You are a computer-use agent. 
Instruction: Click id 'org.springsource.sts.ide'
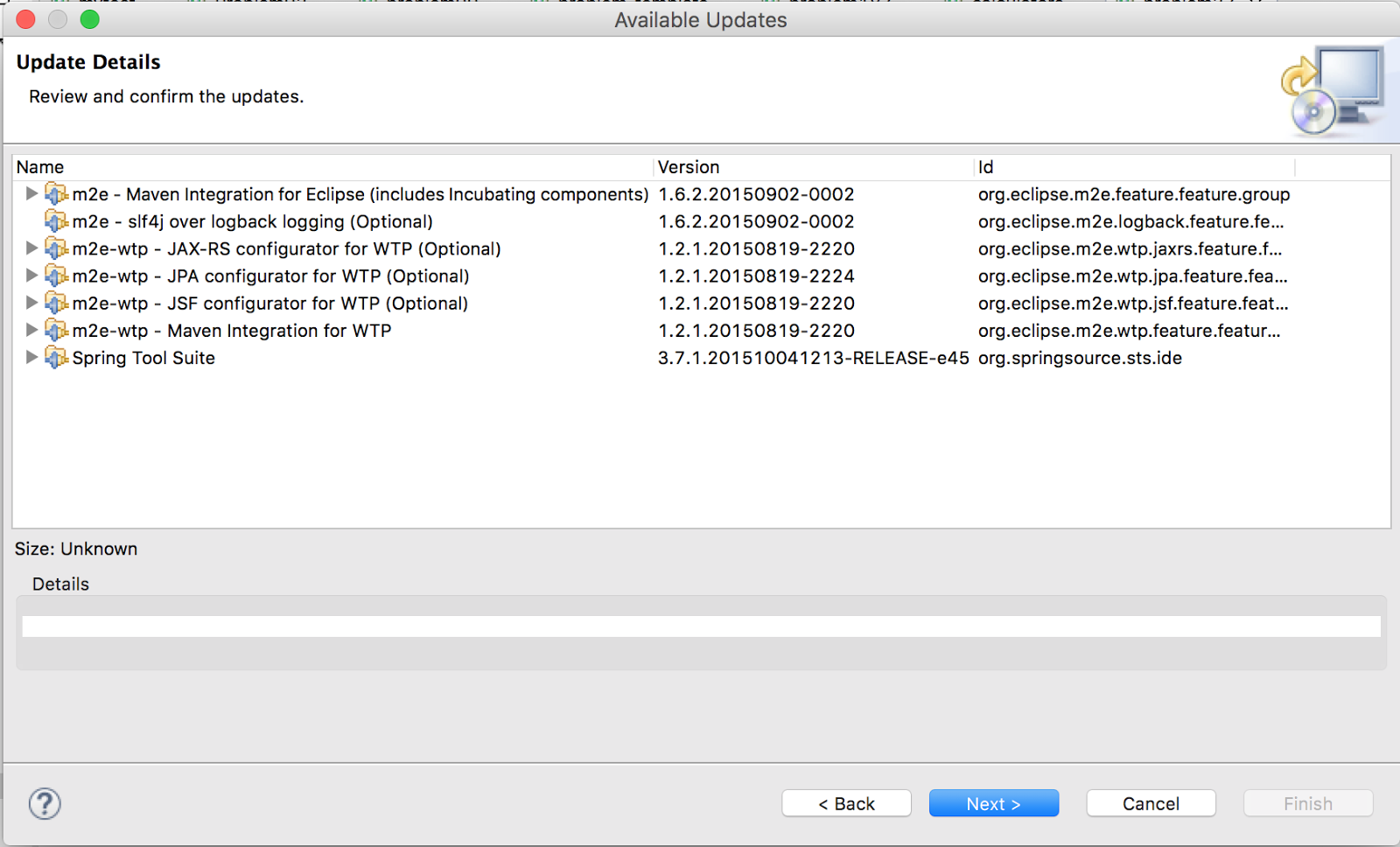coord(1080,358)
